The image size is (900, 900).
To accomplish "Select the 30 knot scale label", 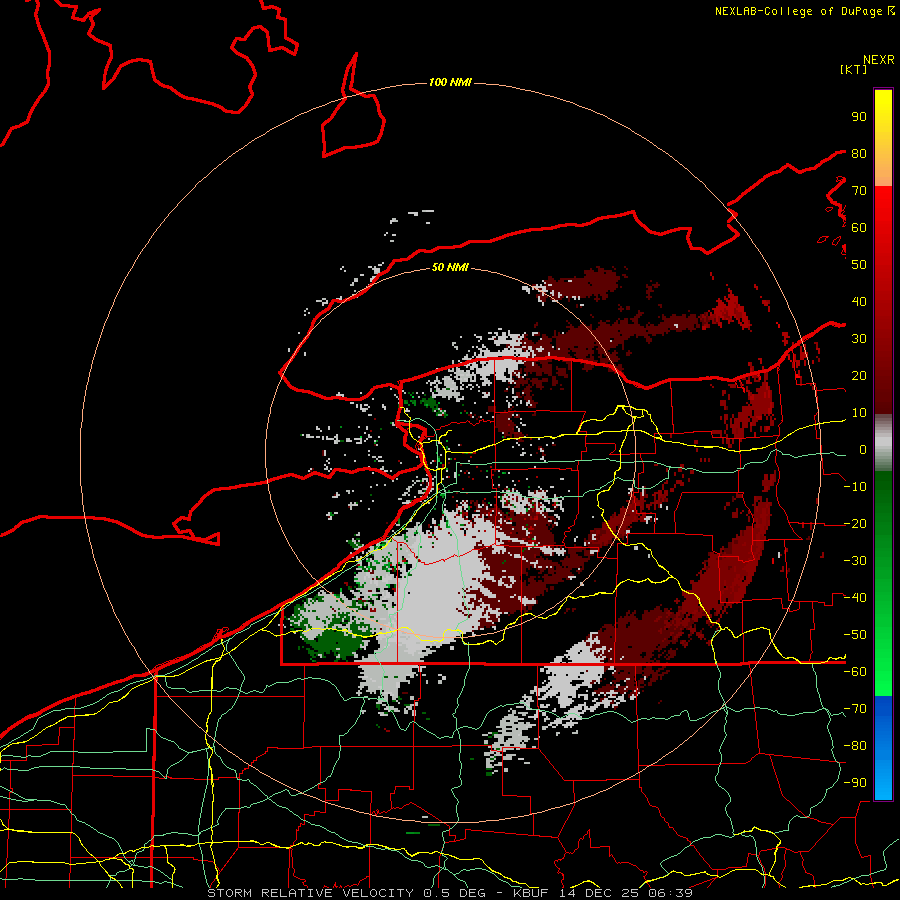I will tap(859, 339).
